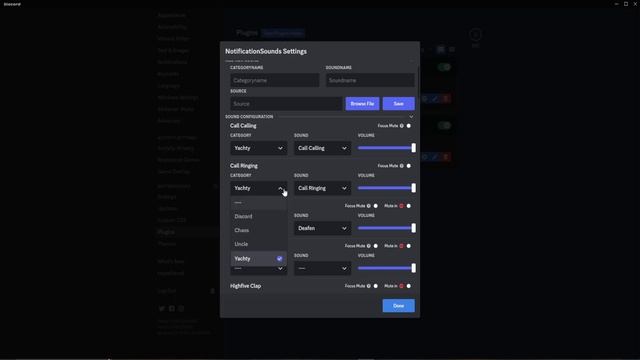640x360 pixels.
Task: Choose the blank dash option in category list
Action: click(x=258, y=202)
